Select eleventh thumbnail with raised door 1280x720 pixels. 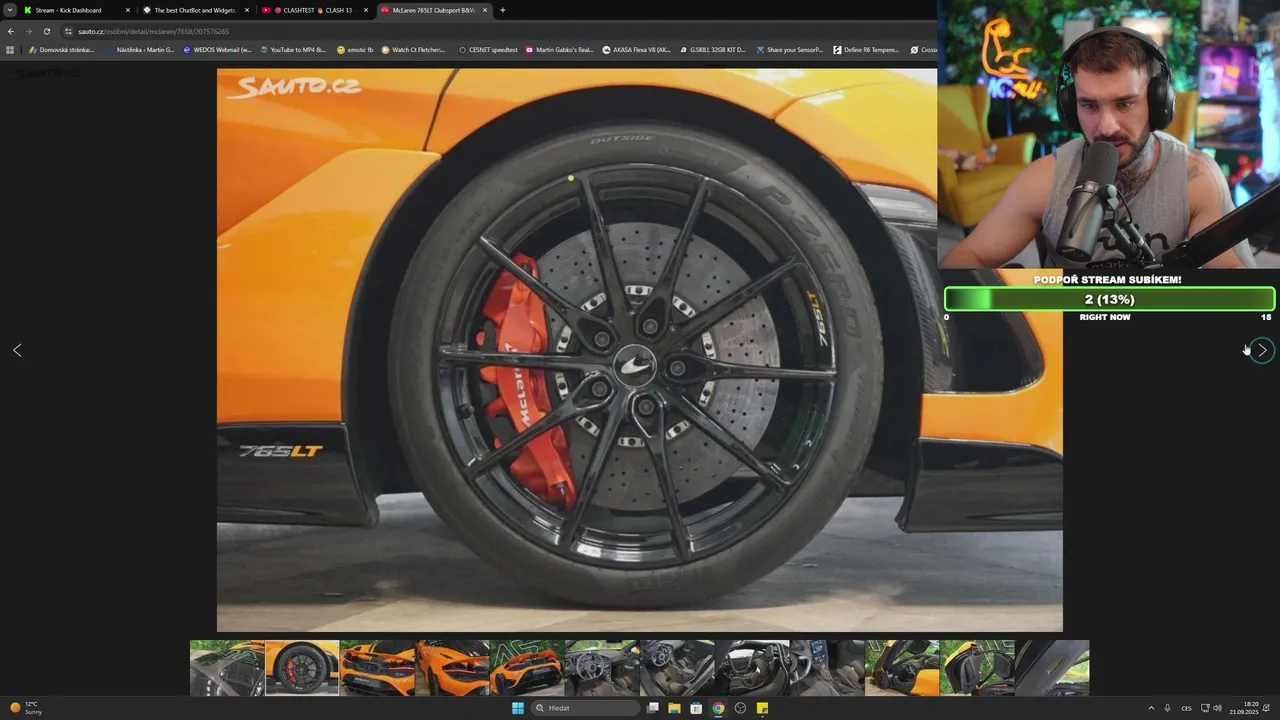[x=977, y=668]
